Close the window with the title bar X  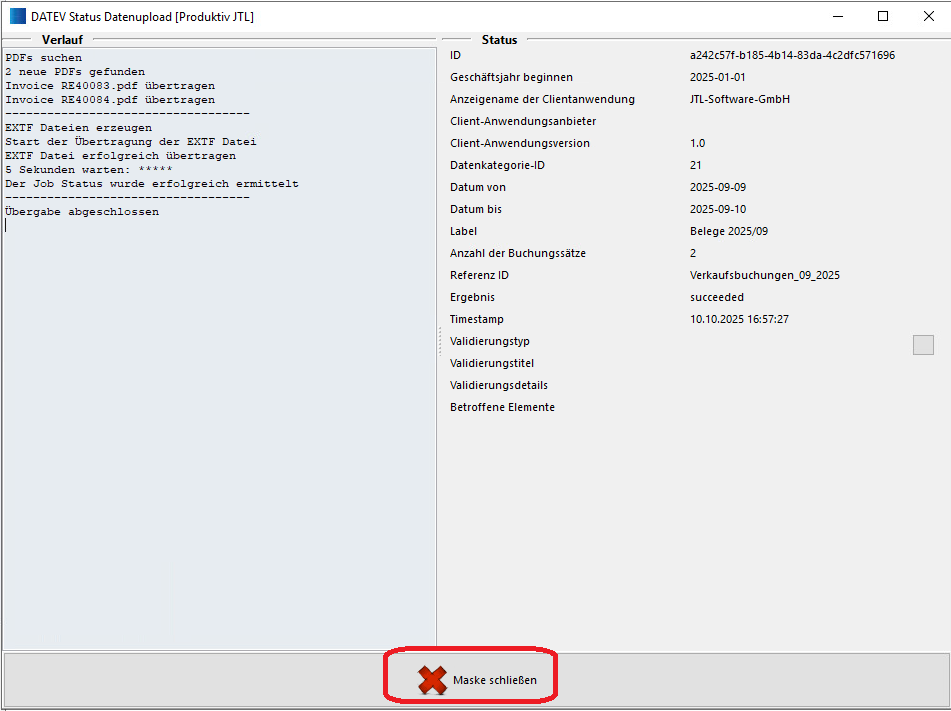927,16
